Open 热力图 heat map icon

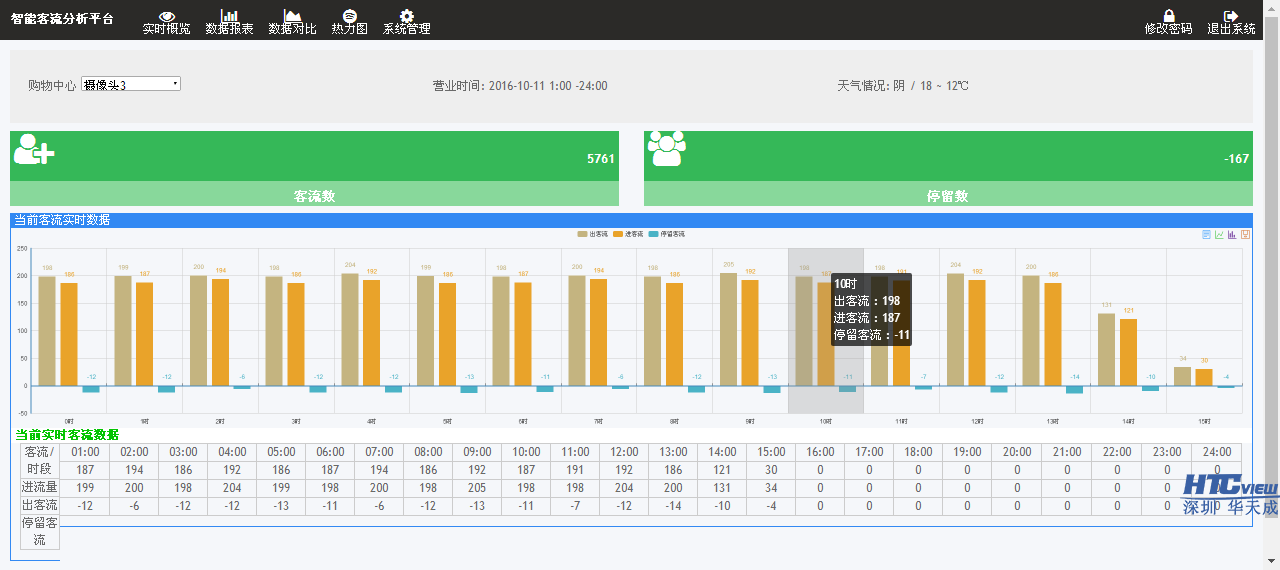click(x=350, y=17)
